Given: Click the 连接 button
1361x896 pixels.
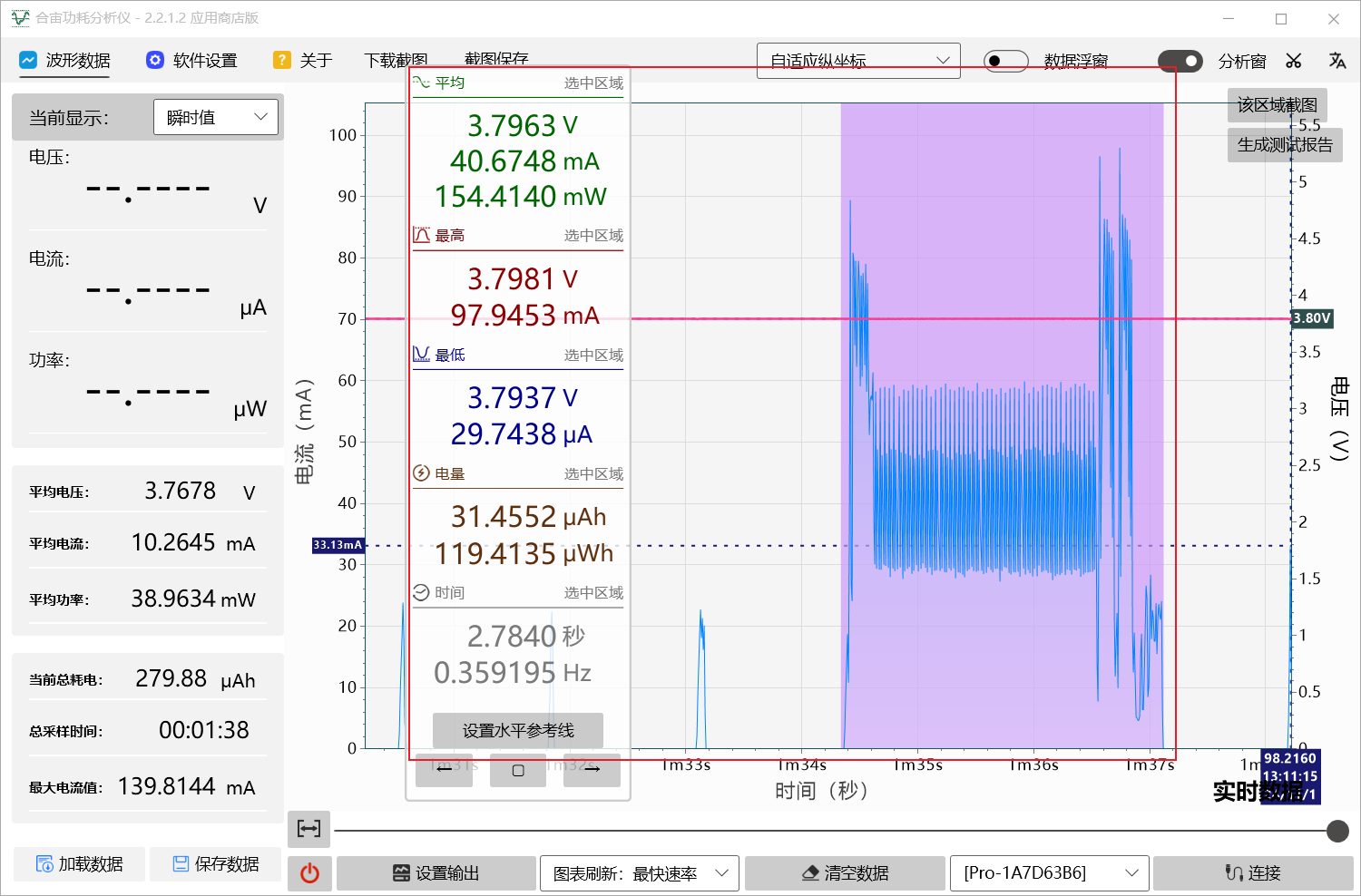Looking at the screenshot, I should click(x=1253, y=873).
